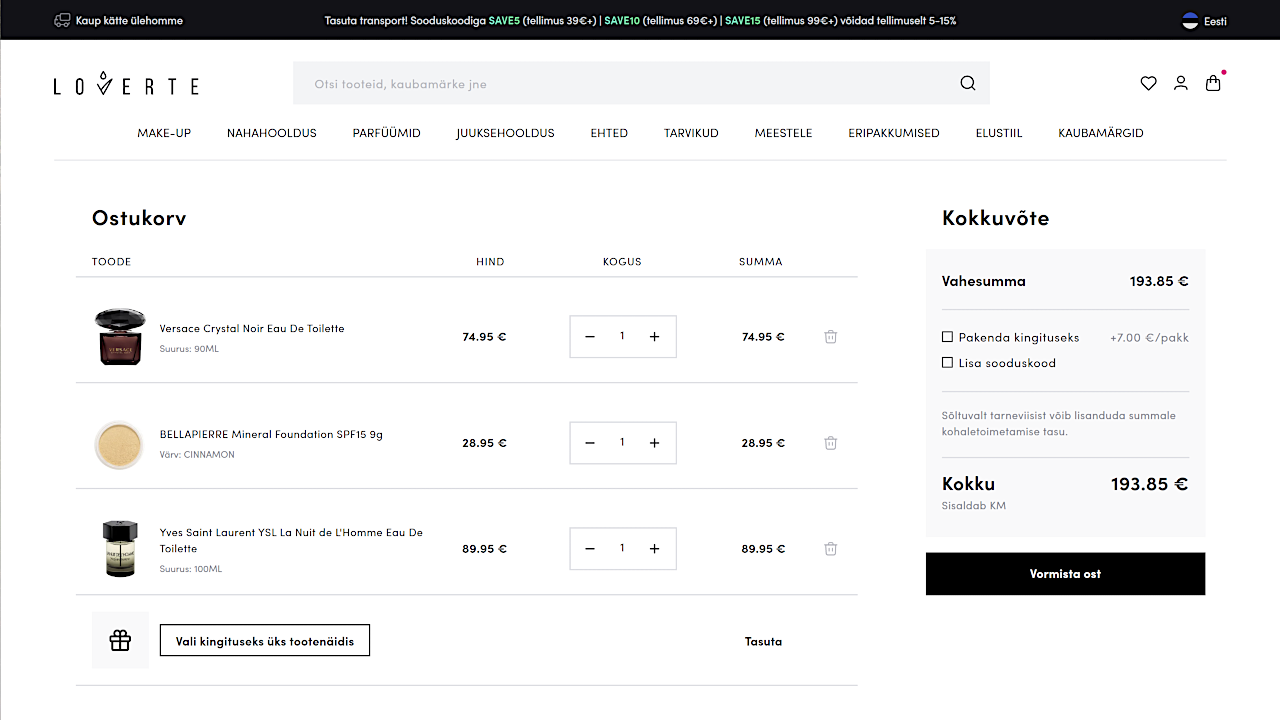The width and height of the screenshot is (1280, 720).
Task: Click the Loverte logo
Action: pyautogui.click(x=126, y=85)
